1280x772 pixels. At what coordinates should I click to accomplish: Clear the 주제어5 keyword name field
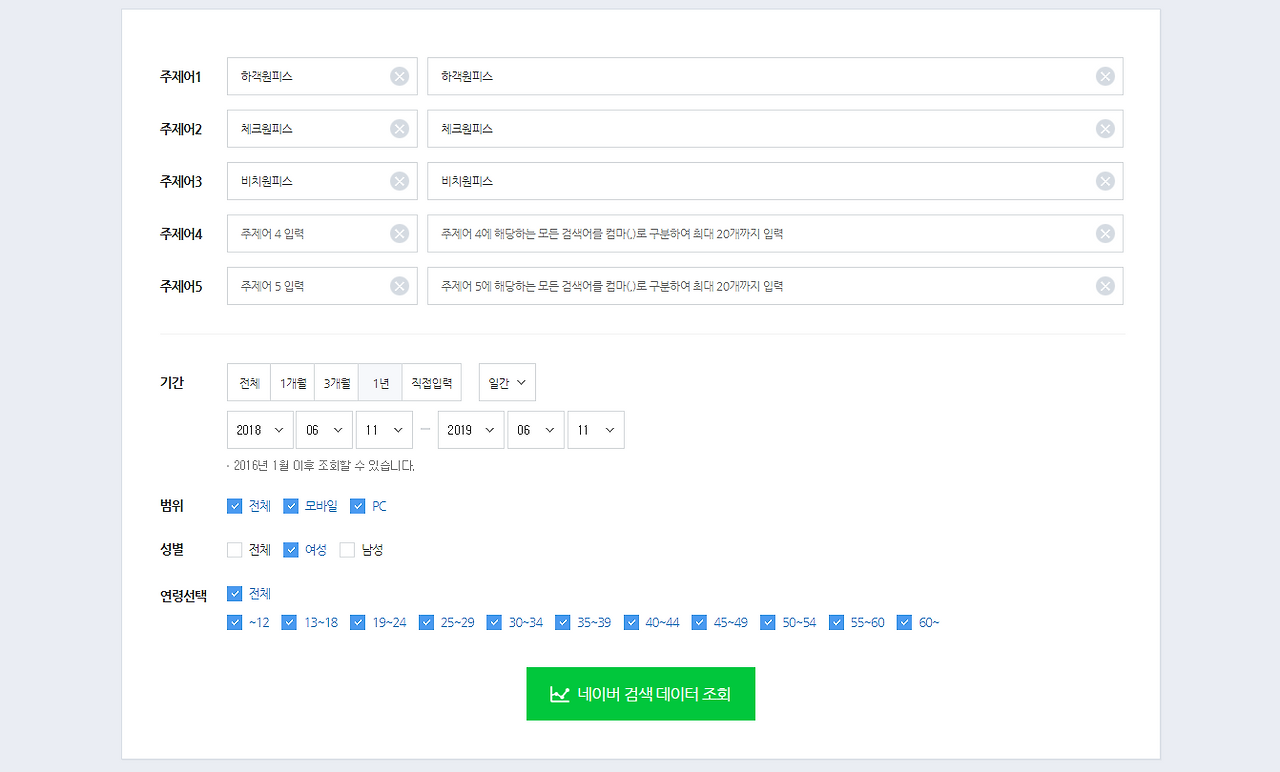(399, 286)
